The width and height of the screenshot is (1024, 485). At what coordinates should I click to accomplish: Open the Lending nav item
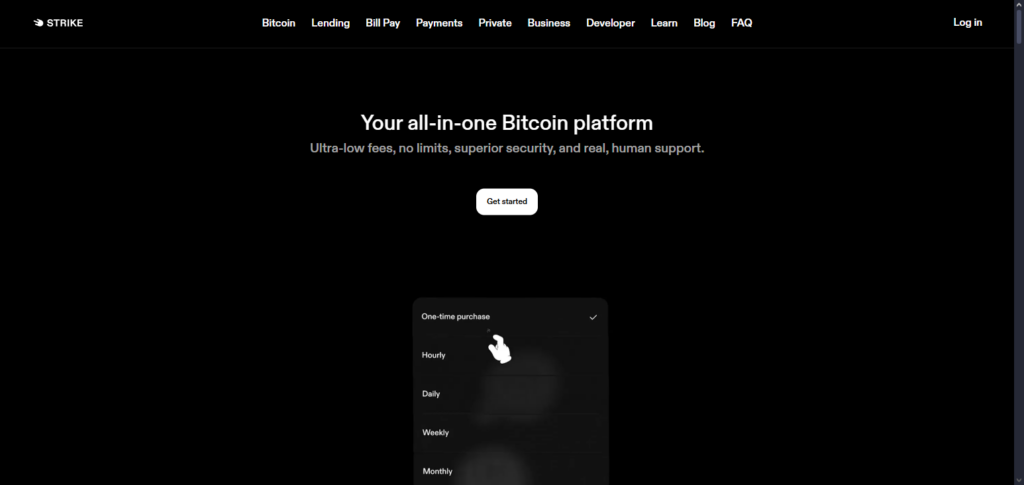pyautogui.click(x=330, y=23)
